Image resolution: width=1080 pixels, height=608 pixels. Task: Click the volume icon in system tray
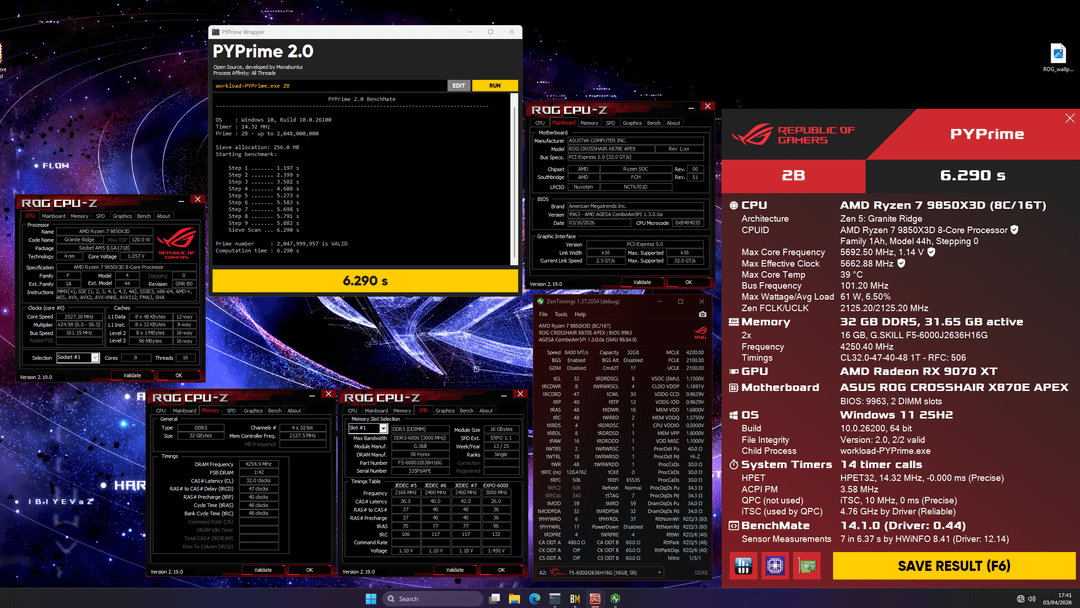pyautogui.click(x=1033, y=598)
